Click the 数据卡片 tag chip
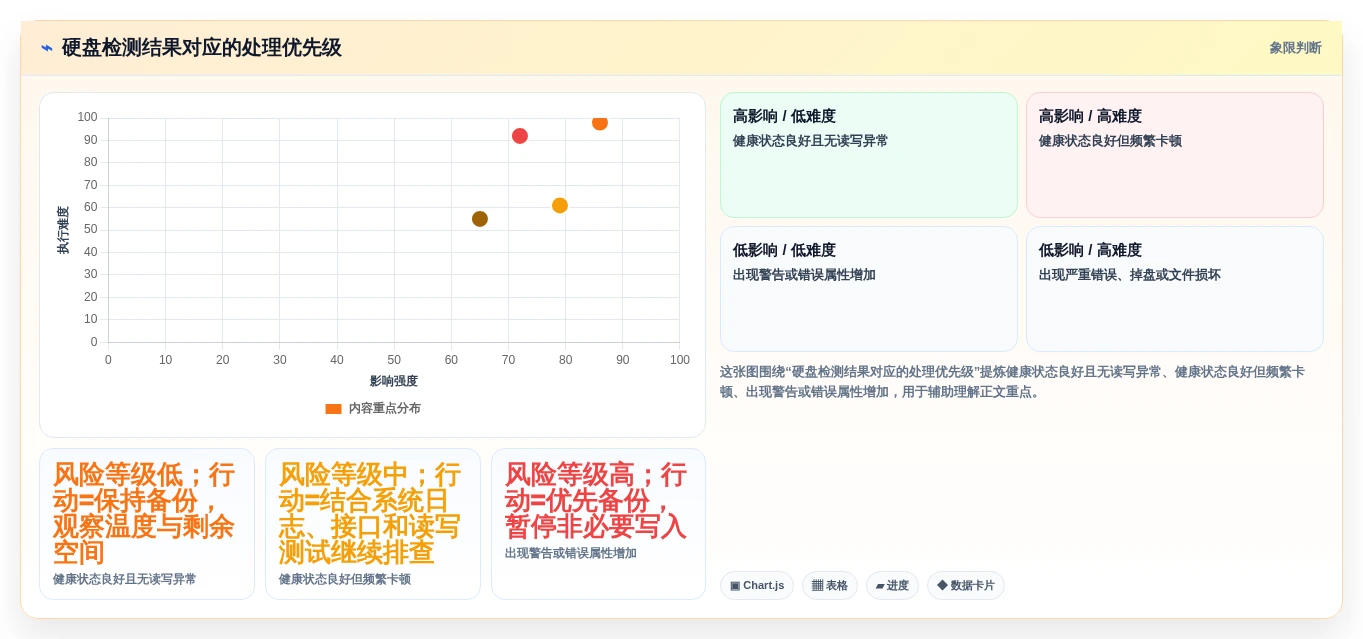This screenshot has height=639, width=1363. [966, 585]
